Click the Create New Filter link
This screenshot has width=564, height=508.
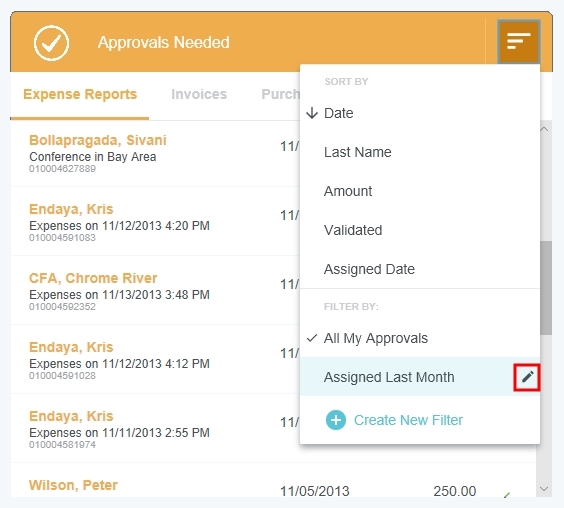point(408,420)
